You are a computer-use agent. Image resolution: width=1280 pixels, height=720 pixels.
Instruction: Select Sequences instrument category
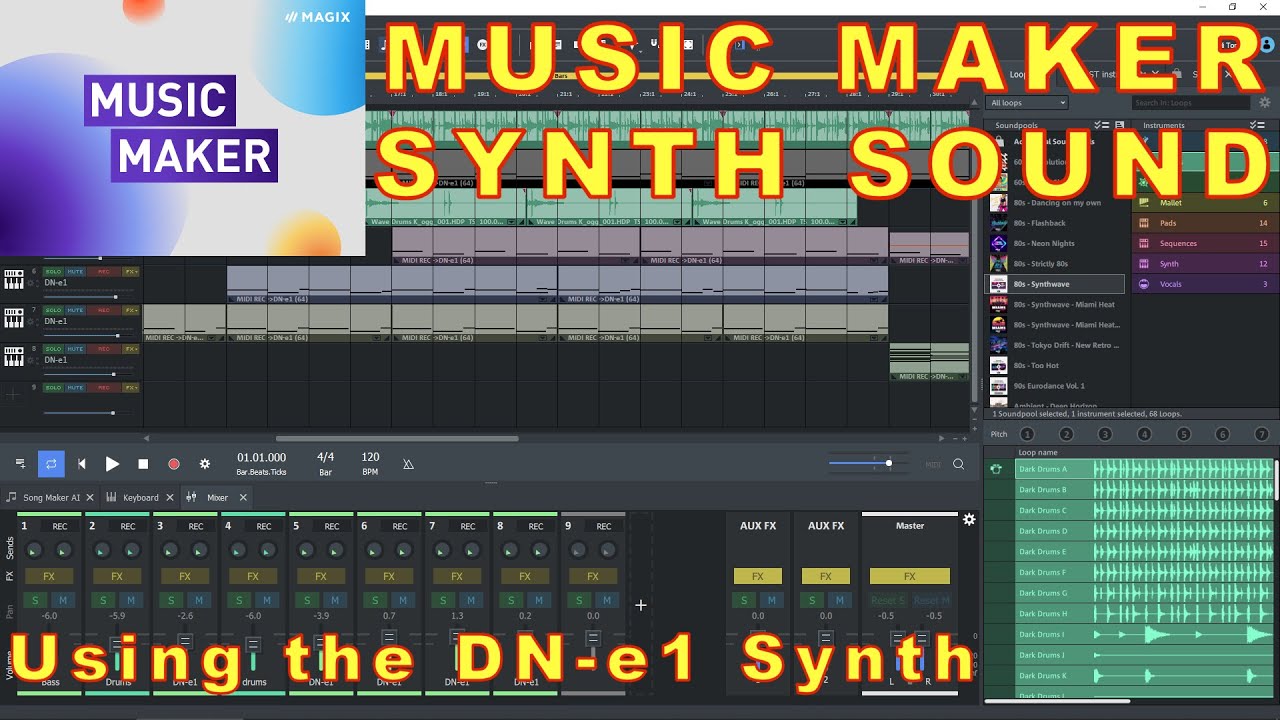click(1203, 243)
